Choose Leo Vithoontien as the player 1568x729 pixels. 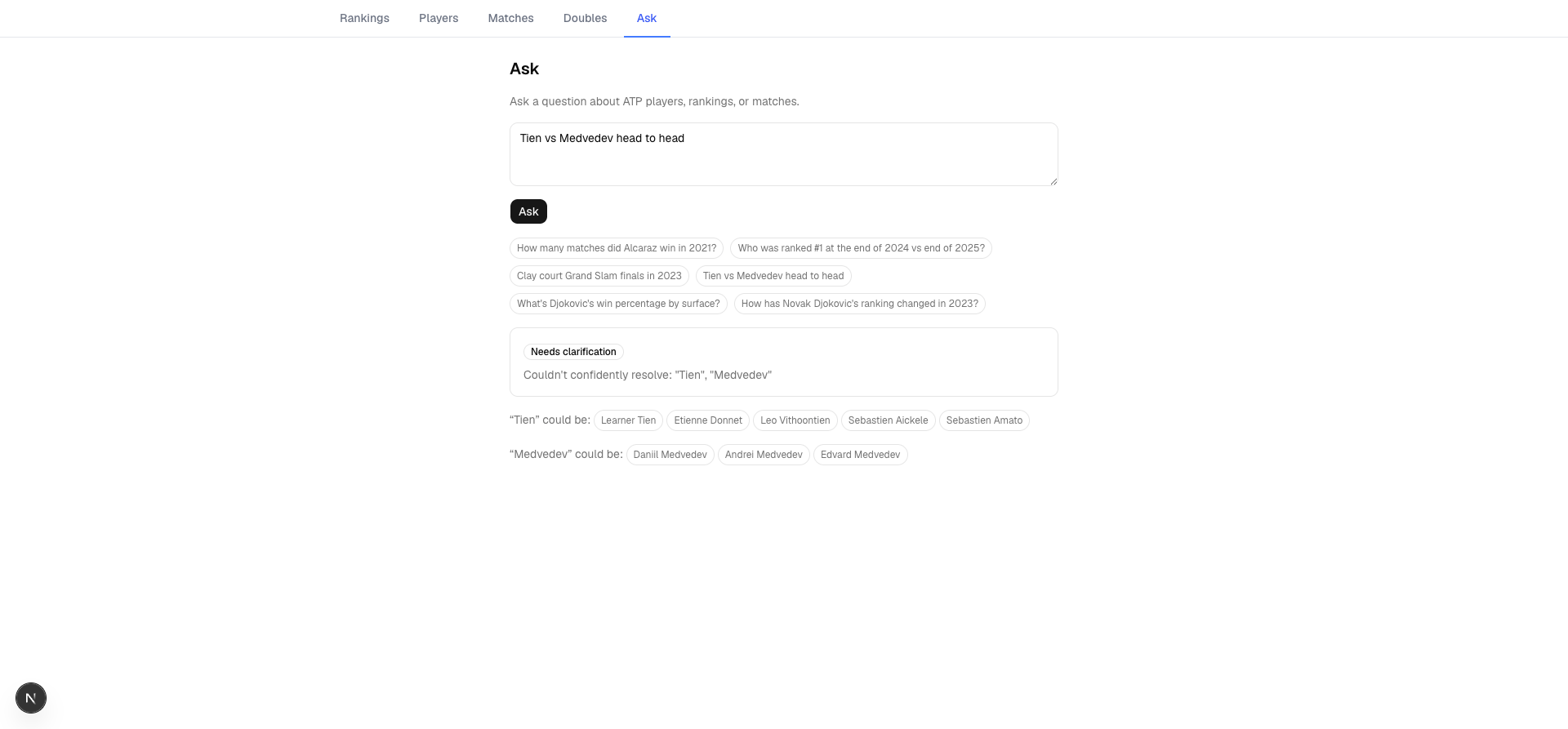(x=795, y=420)
